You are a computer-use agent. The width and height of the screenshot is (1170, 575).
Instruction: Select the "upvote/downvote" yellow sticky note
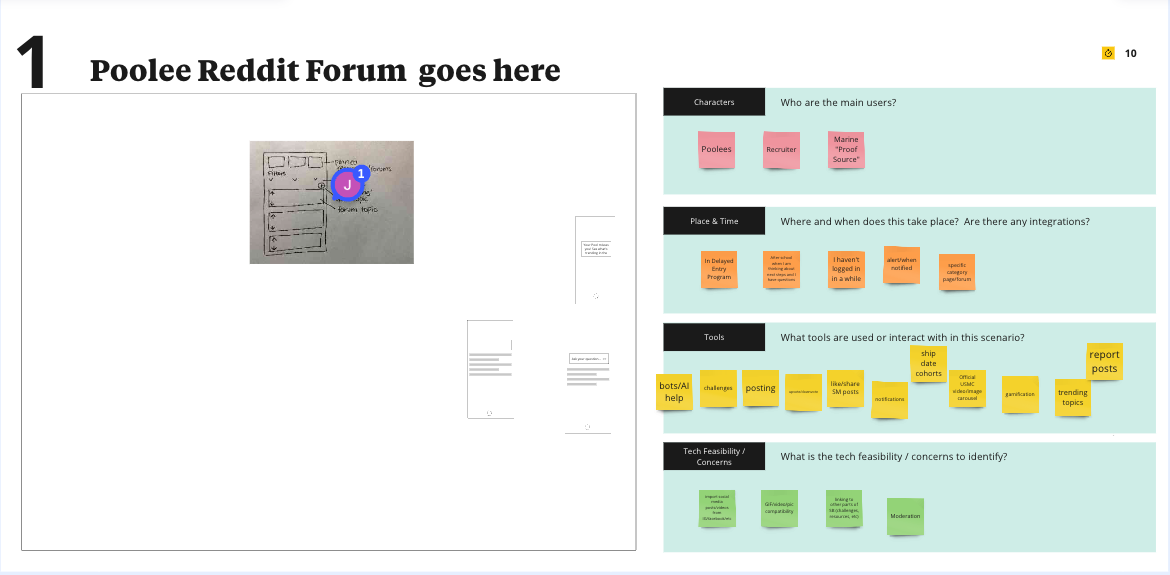click(803, 392)
